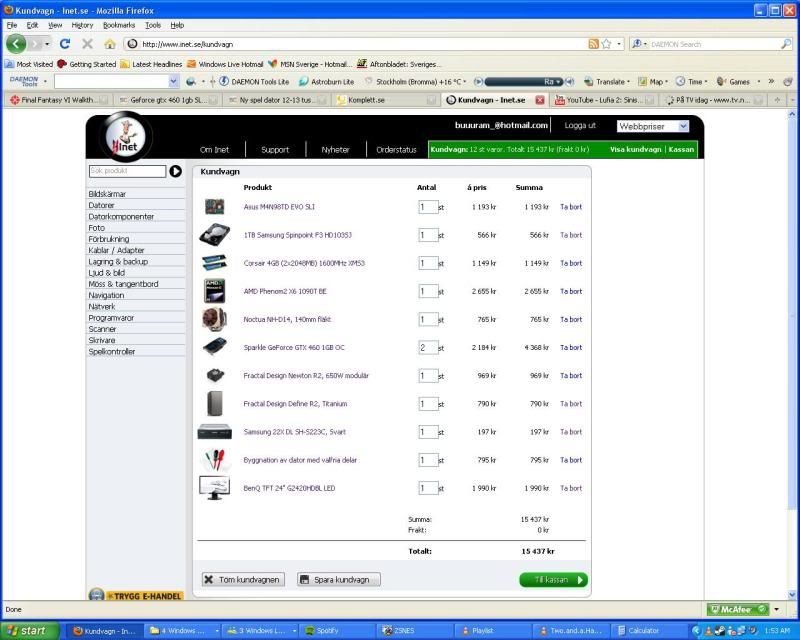Click the bookmark star in address bar
This screenshot has width=800, height=640.
click(x=606, y=44)
